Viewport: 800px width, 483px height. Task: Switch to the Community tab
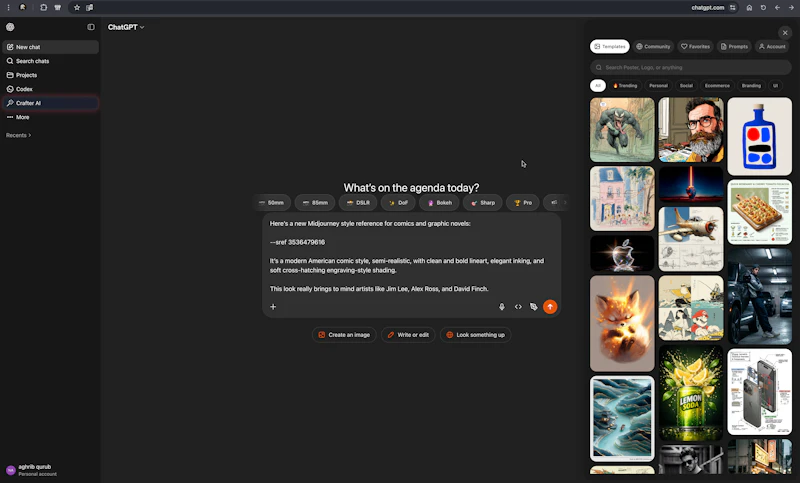[x=654, y=46]
